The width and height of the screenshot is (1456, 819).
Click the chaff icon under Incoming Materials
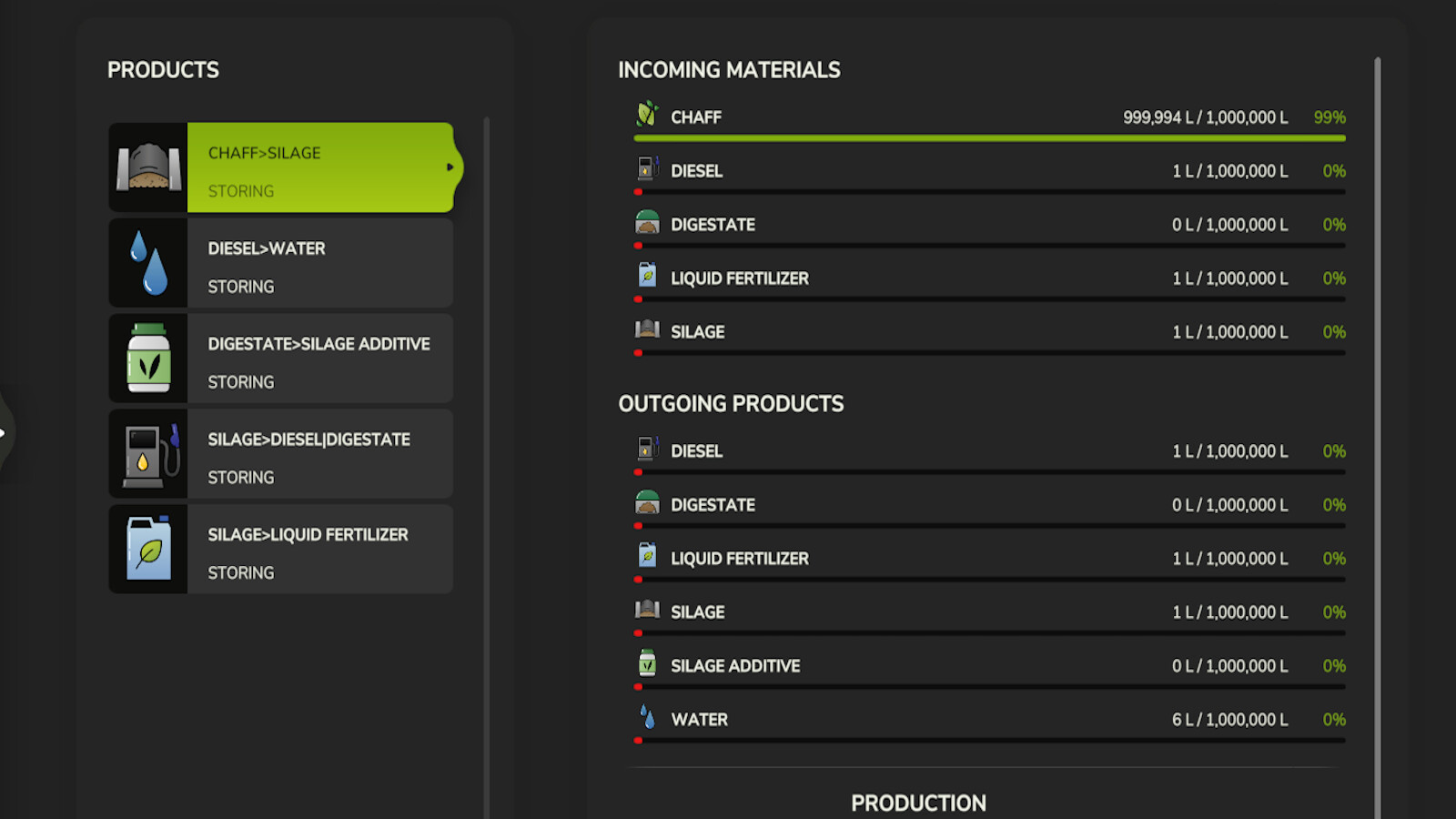point(647,115)
